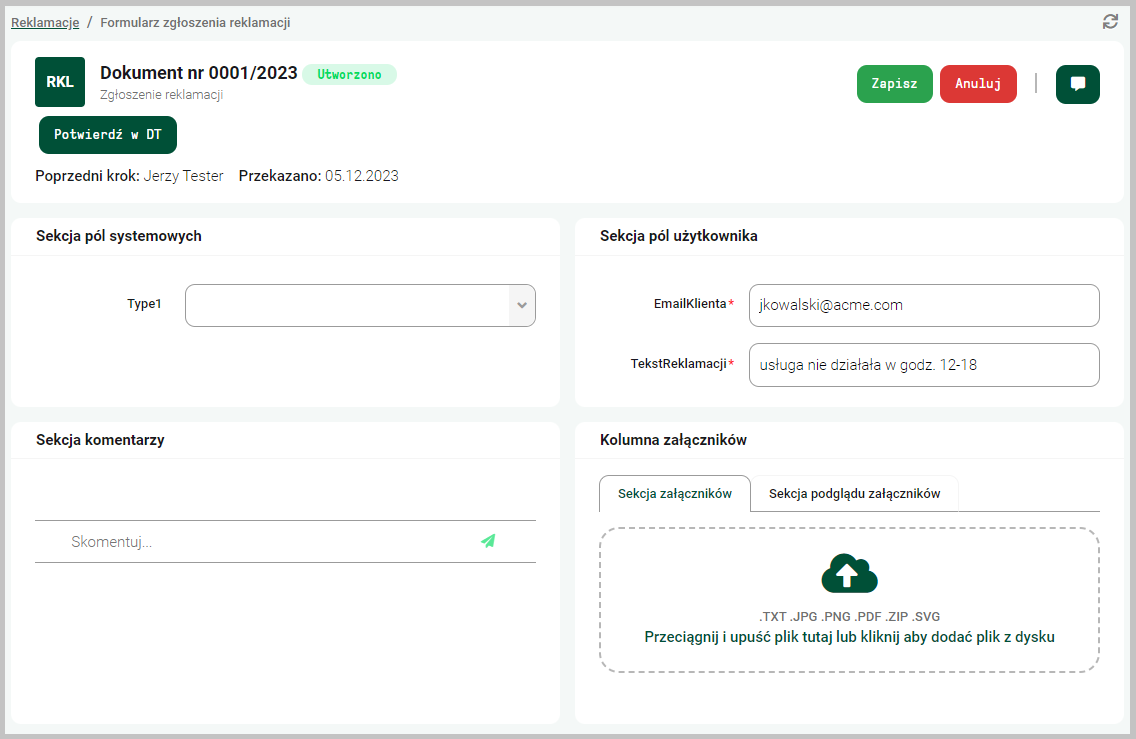This screenshot has height=739, width=1136.
Task: Focus the EmailKlienta input field
Action: click(x=923, y=305)
